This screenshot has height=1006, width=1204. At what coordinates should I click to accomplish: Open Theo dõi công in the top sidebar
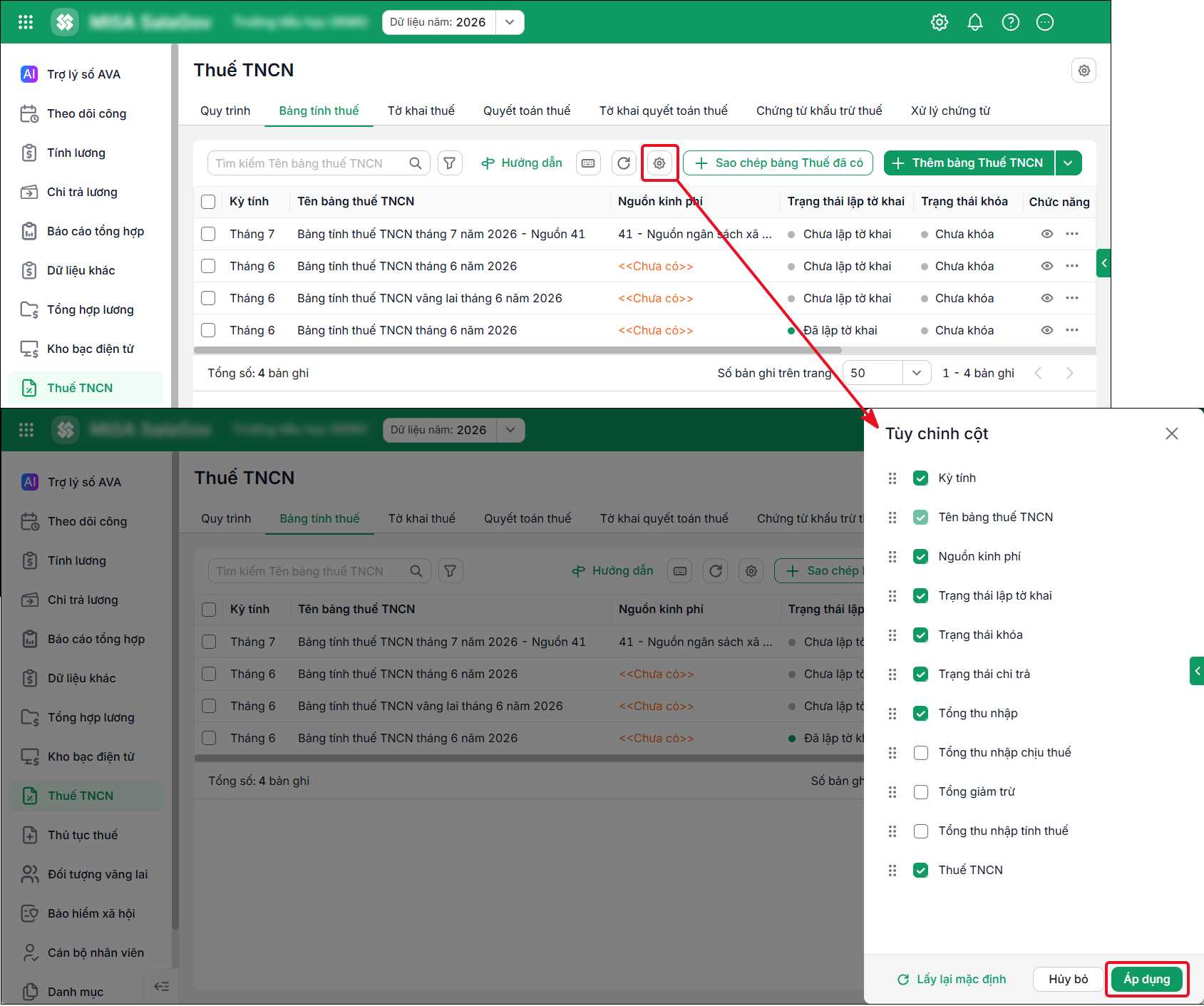pyautogui.click(x=86, y=113)
